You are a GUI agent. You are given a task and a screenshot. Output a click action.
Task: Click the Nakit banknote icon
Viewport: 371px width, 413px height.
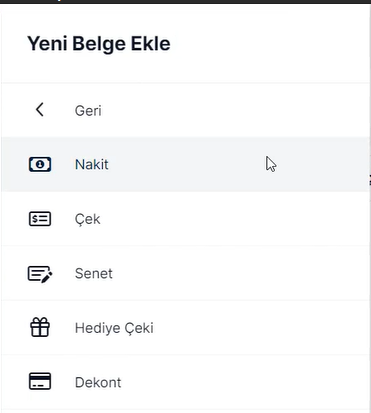[x=40, y=164]
